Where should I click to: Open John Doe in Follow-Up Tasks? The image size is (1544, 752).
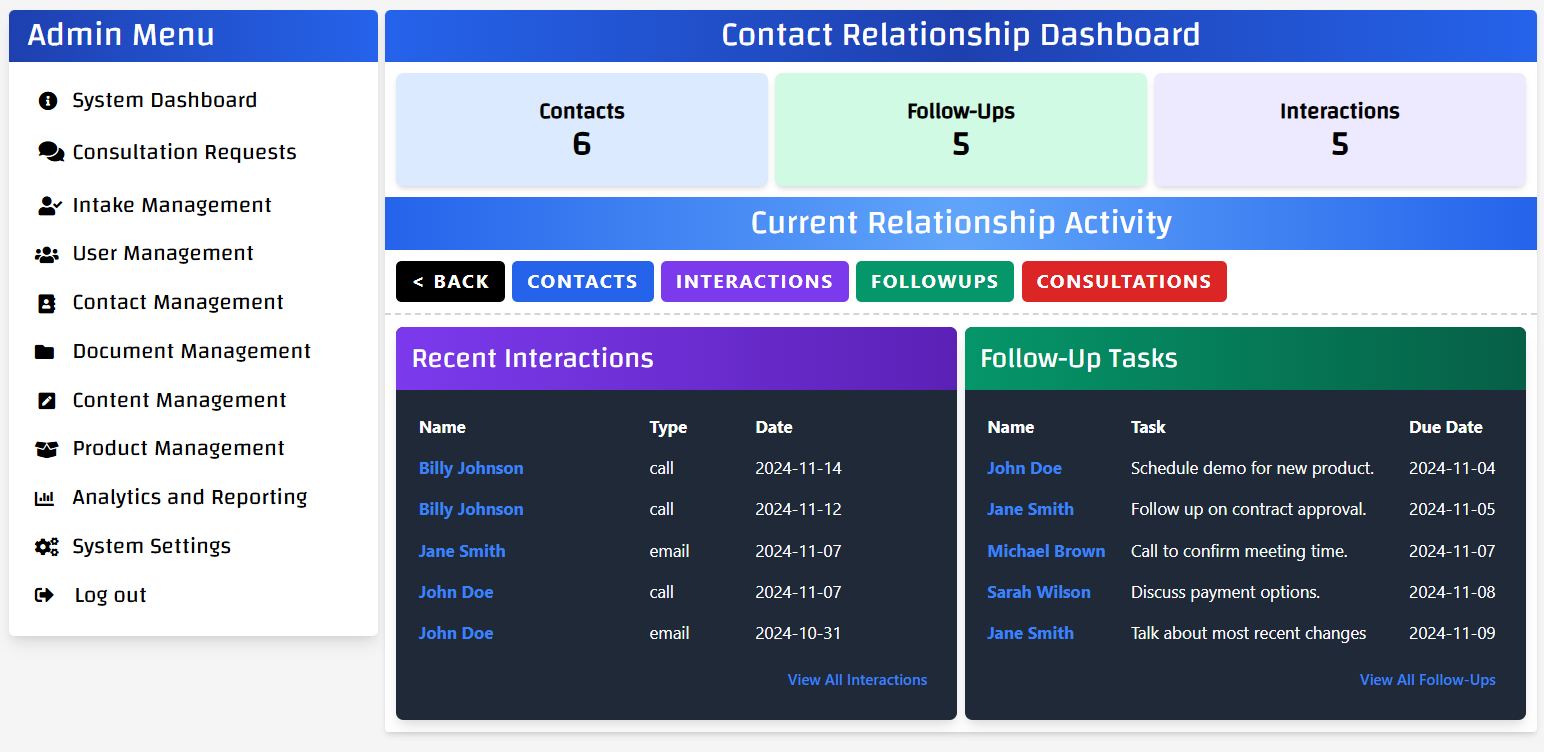[1024, 468]
